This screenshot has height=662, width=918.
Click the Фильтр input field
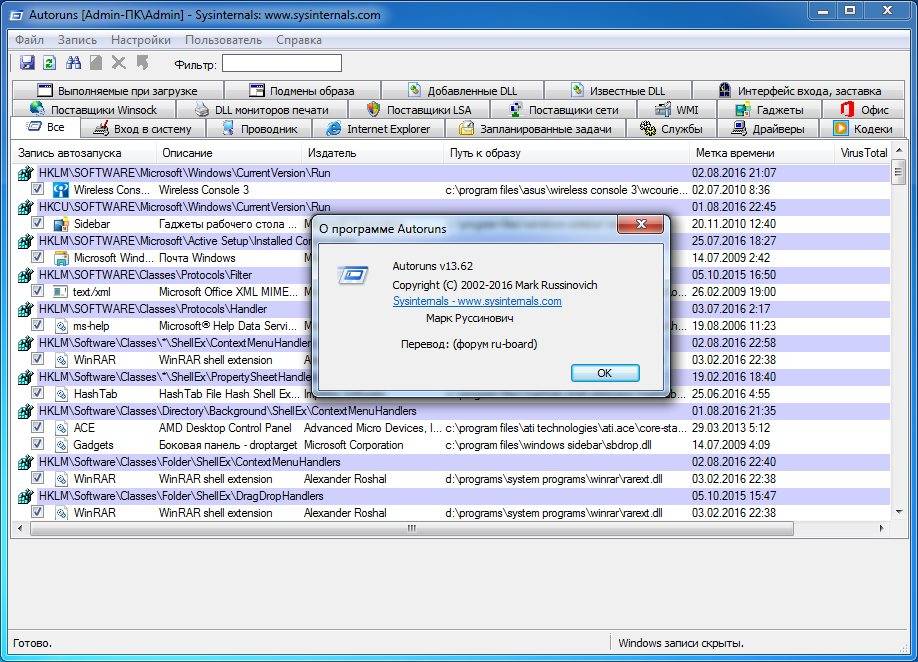click(x=282, y=63)
